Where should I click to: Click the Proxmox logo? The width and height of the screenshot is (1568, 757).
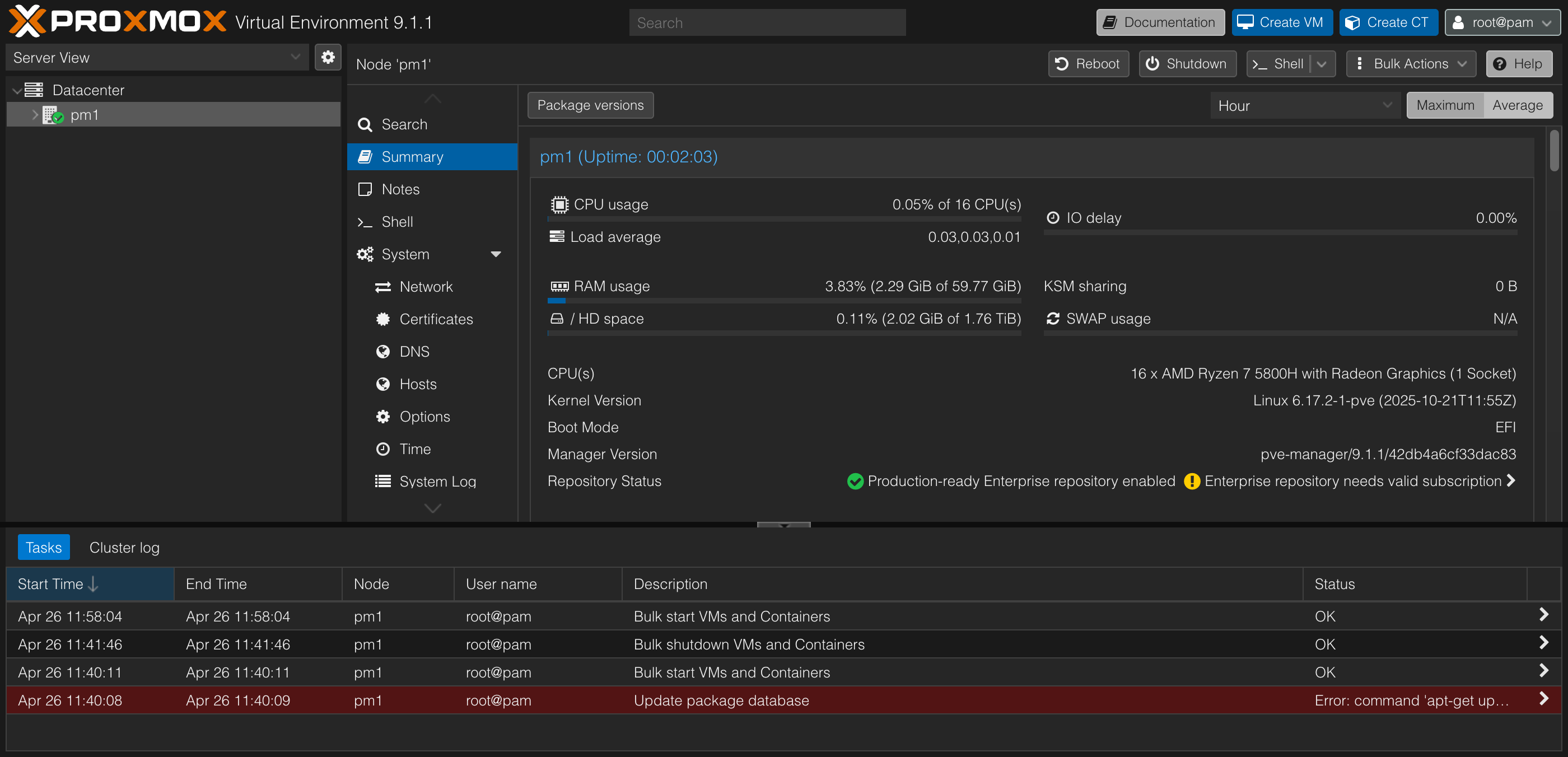[x=118, y=22]
